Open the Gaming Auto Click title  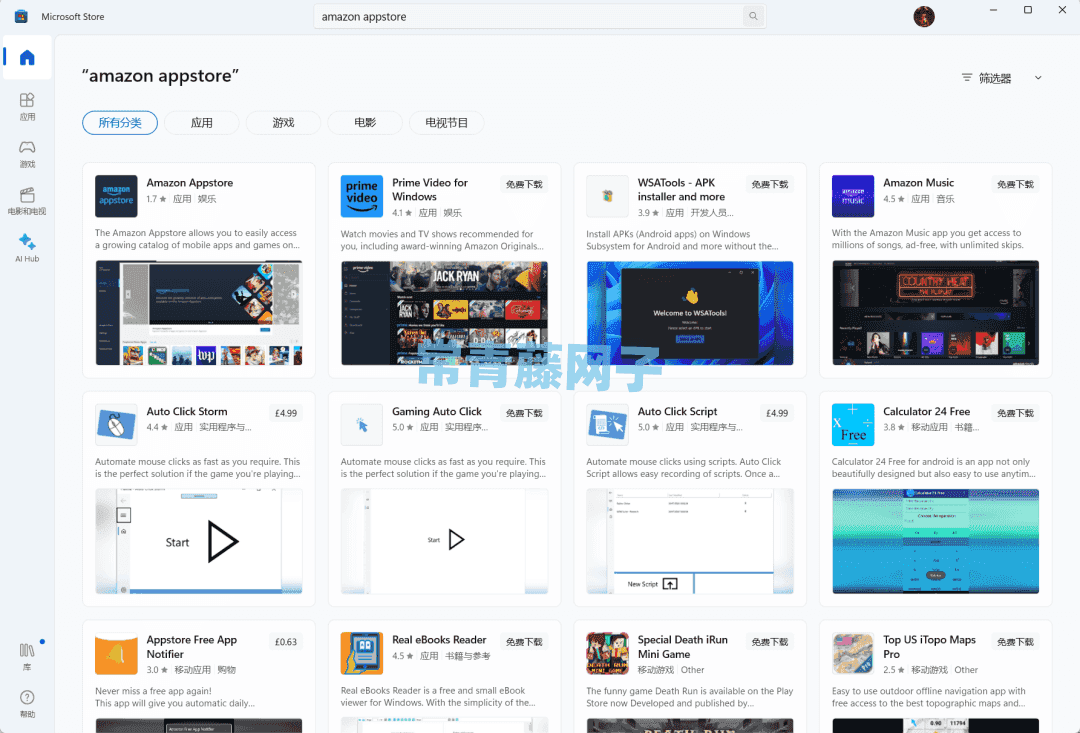(437, 411)
